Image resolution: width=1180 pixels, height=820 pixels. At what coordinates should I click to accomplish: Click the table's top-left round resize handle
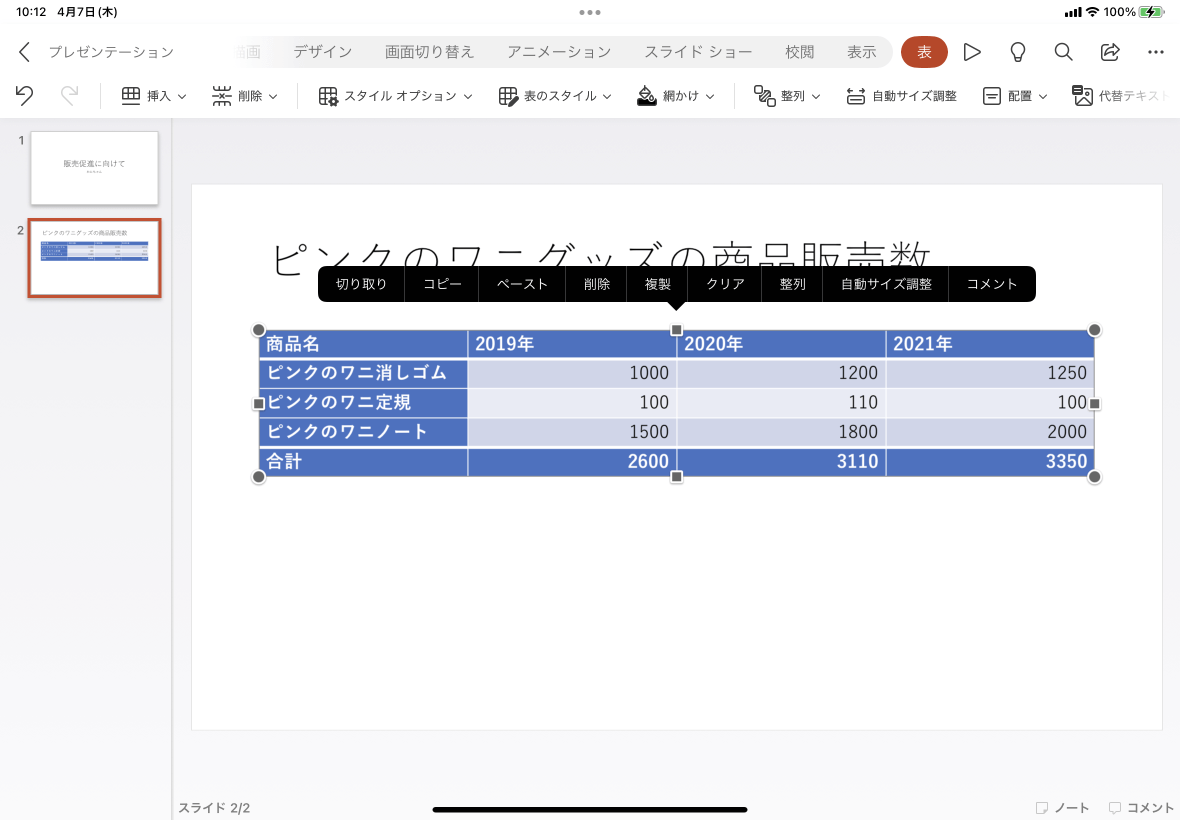pyautogui.click(x=258, y=330)
